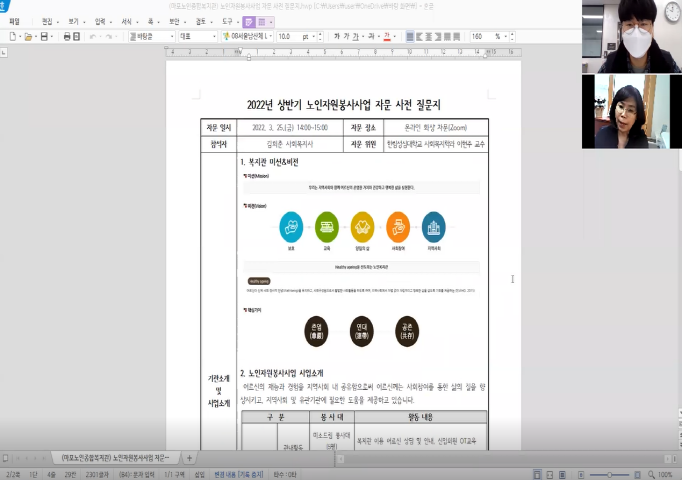Save the document with the disk icon
The image size is (682, 480).
click(44, 37)
